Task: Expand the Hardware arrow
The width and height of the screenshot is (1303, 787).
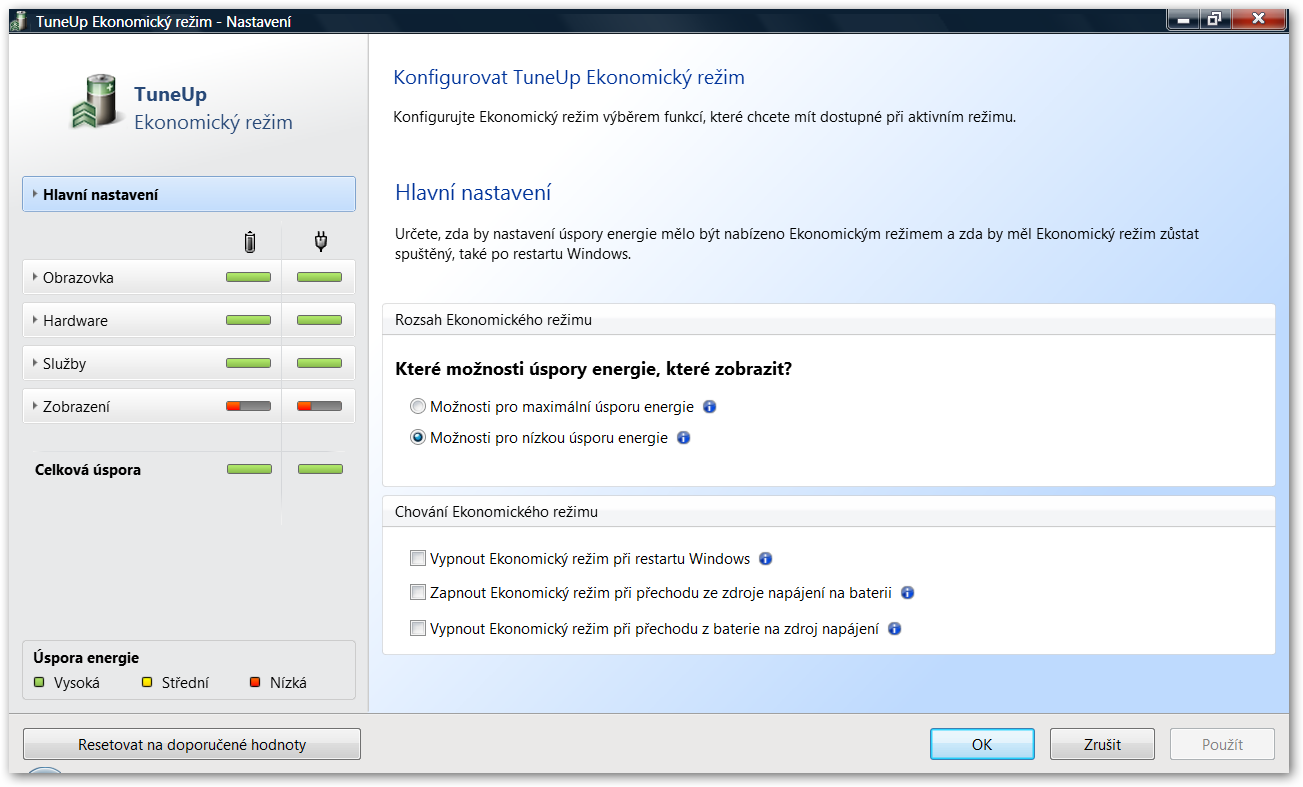Action: pos(35,320)
